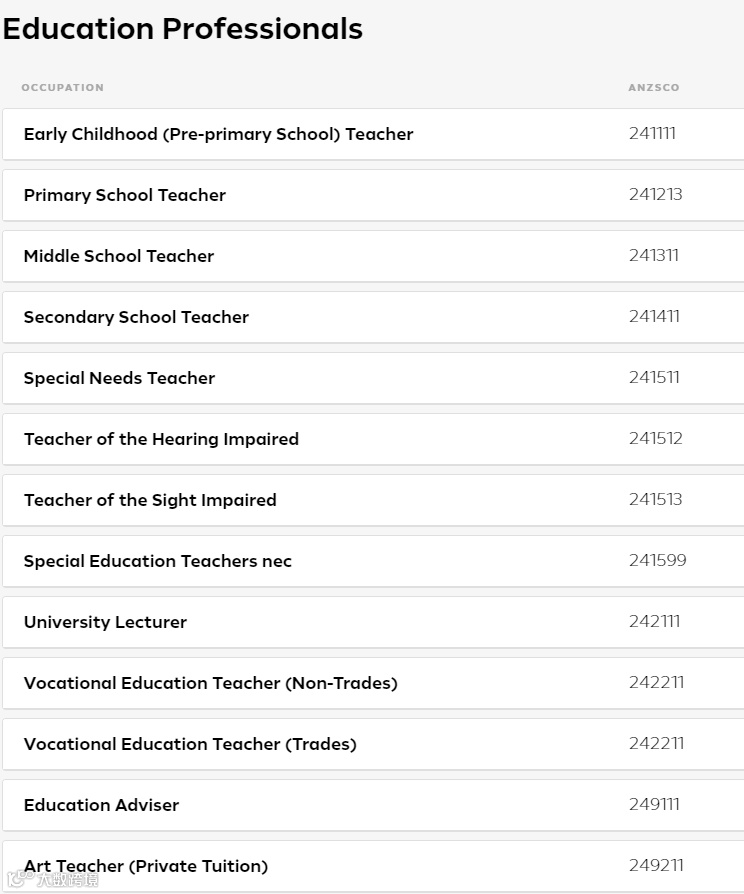Click ANZSCO code 241111

point(652,133)
